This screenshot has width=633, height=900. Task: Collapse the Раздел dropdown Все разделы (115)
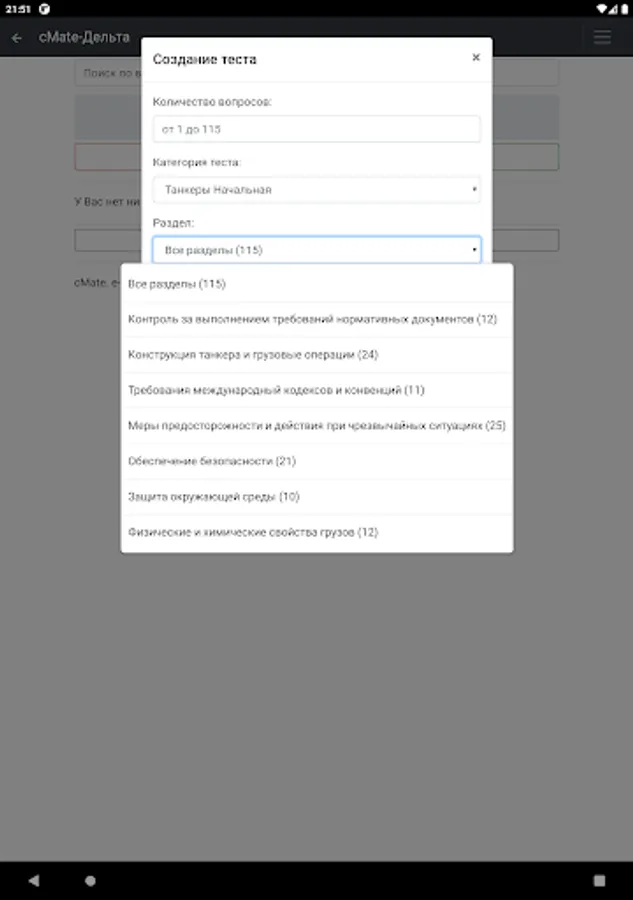coord(317,250)
